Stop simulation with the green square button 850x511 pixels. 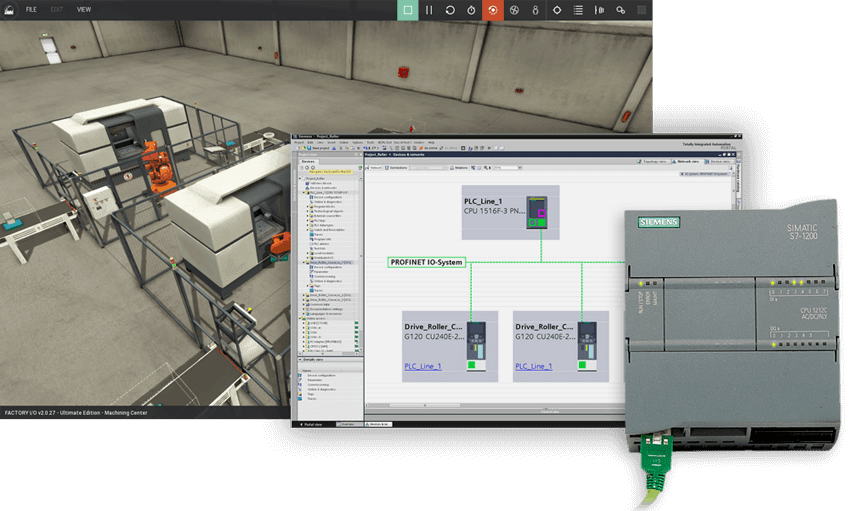408,10
